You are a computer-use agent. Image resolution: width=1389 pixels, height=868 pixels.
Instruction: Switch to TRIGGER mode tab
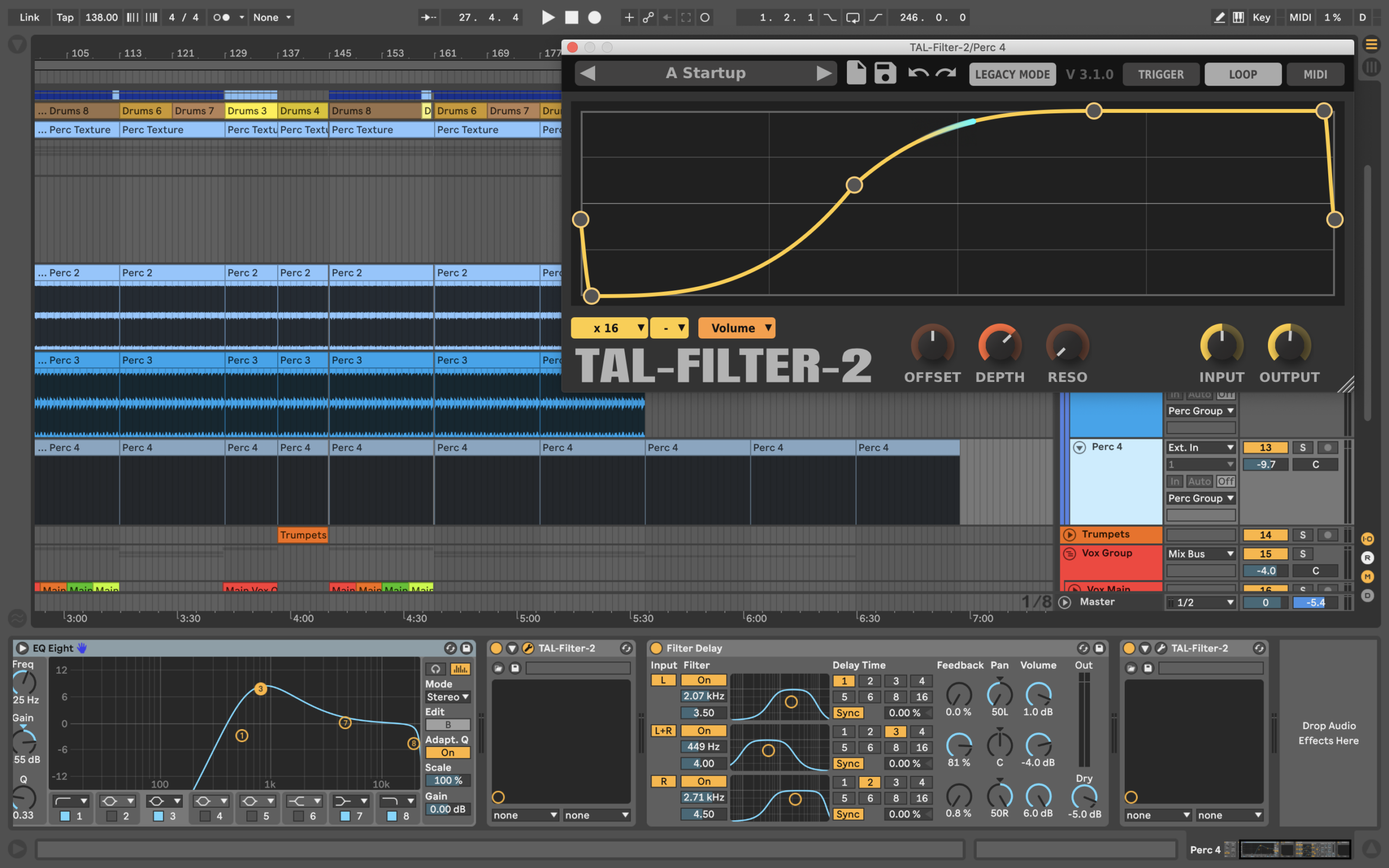(x=1161, y=74)
